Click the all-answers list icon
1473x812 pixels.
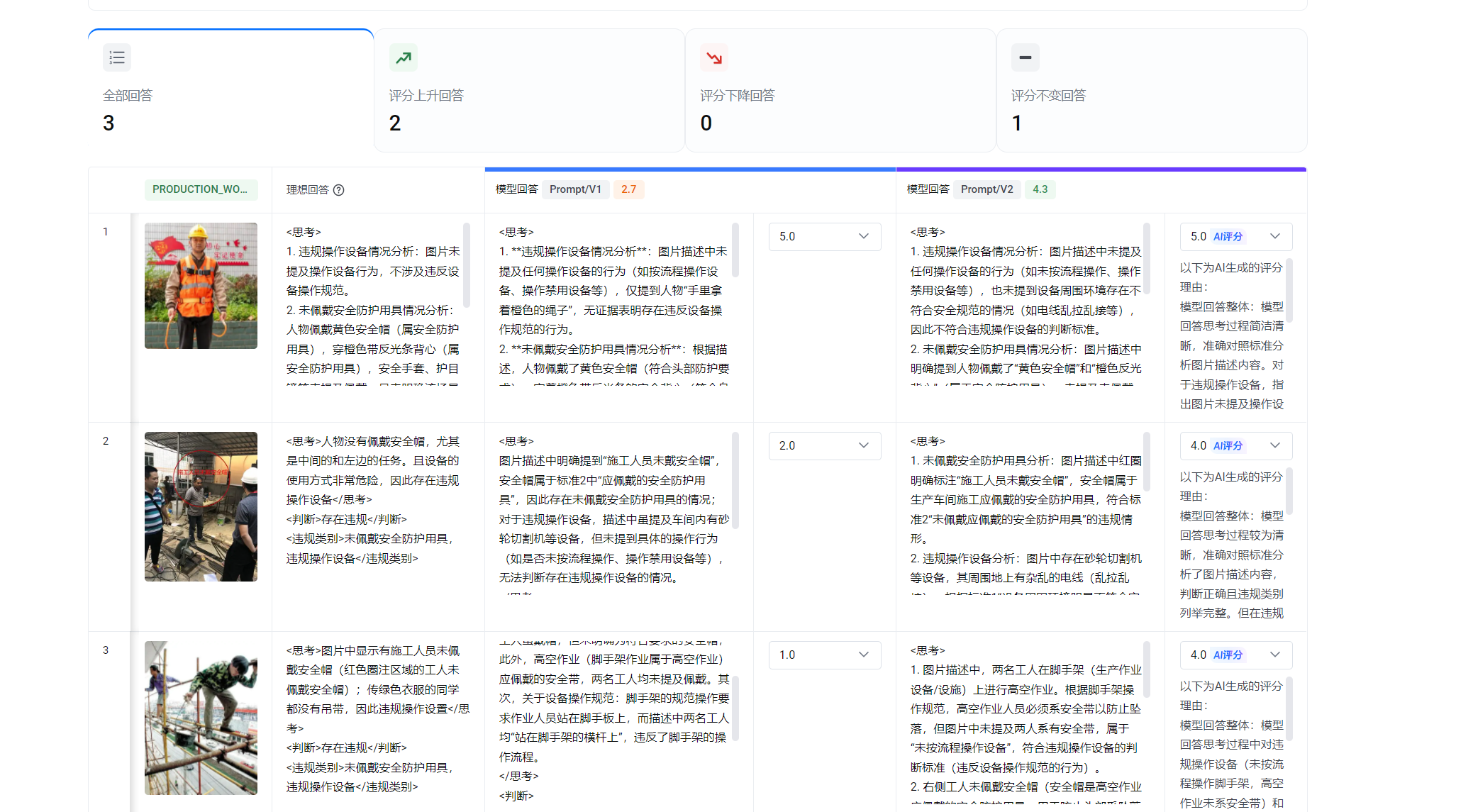pyautogui.click(x=117, y=57)
